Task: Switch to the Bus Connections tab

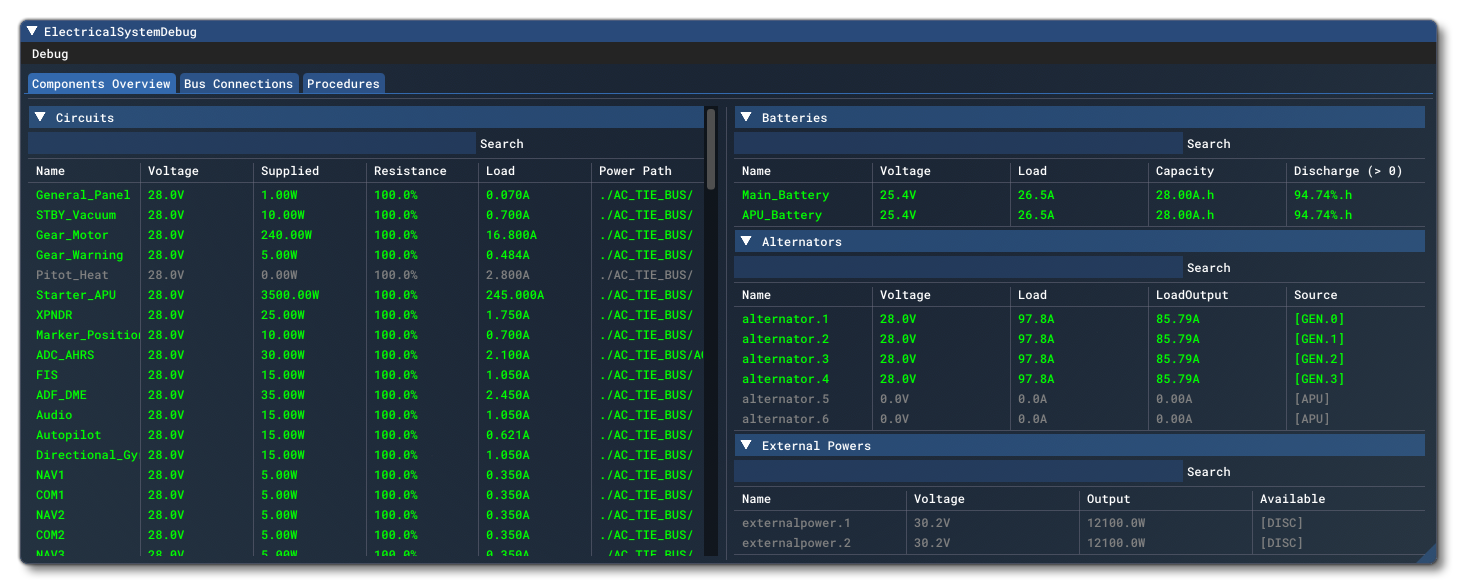Action: [238, 84]
